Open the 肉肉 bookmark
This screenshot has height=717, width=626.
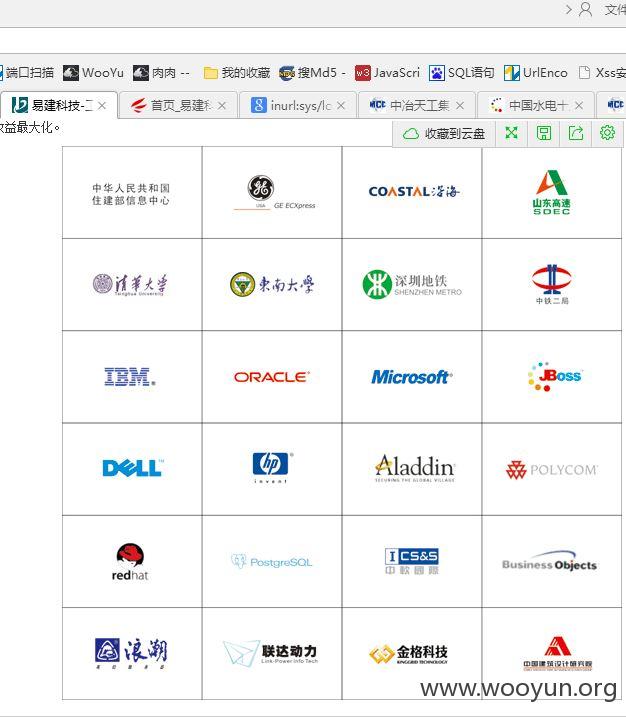coord(161,73)
